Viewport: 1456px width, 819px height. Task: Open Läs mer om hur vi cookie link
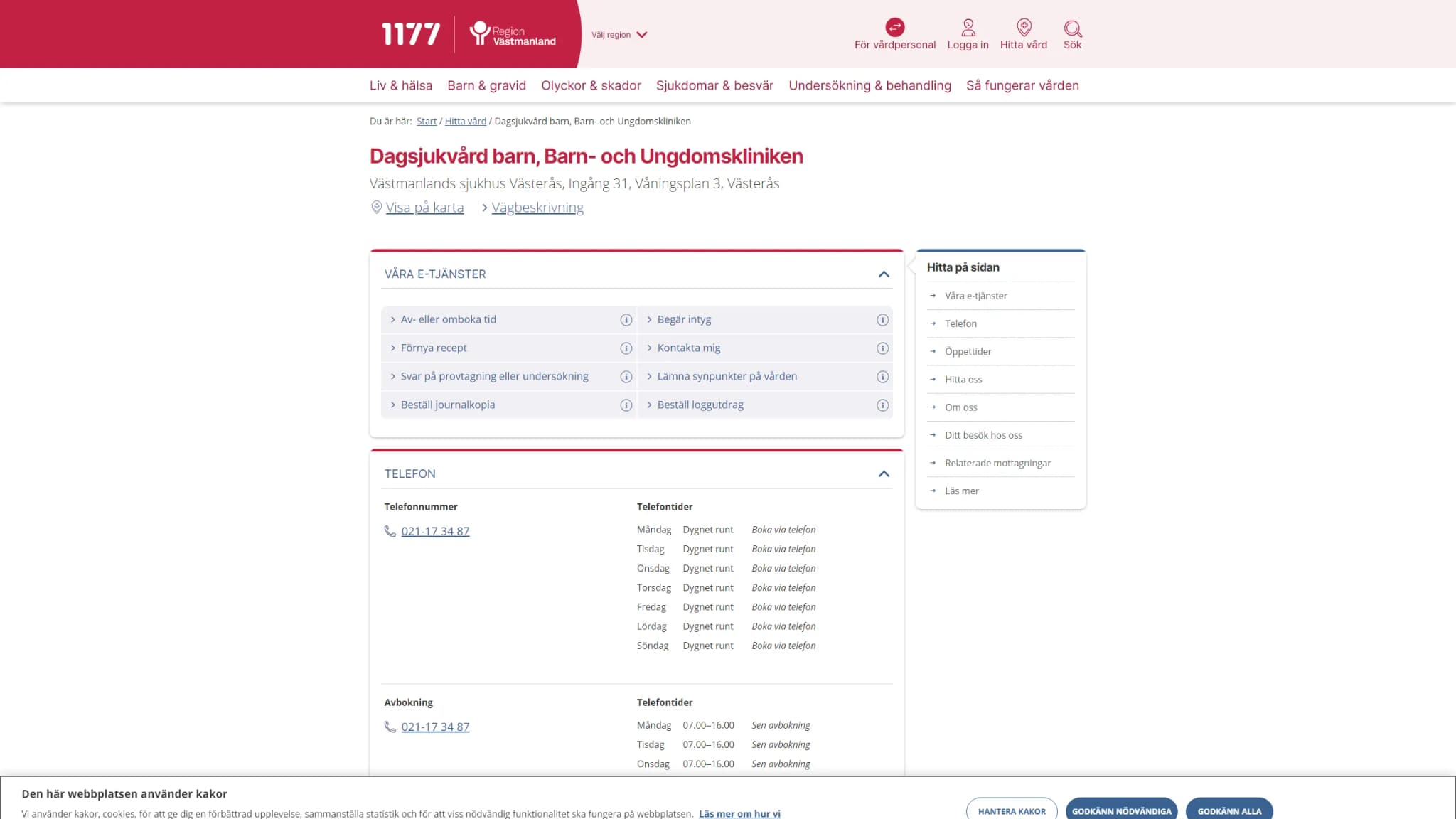pyautogui.click(x=739, y=813)
